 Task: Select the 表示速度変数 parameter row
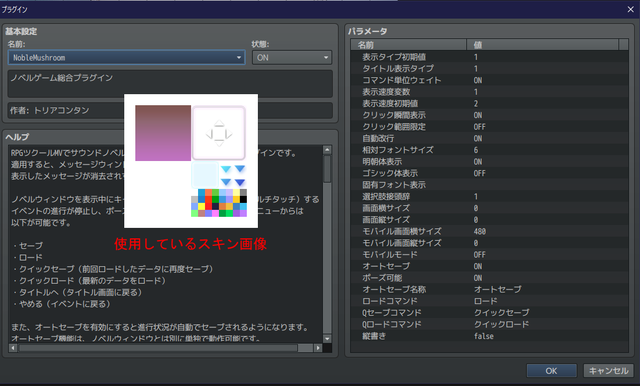pyautogui.click(x=489, y=92)
